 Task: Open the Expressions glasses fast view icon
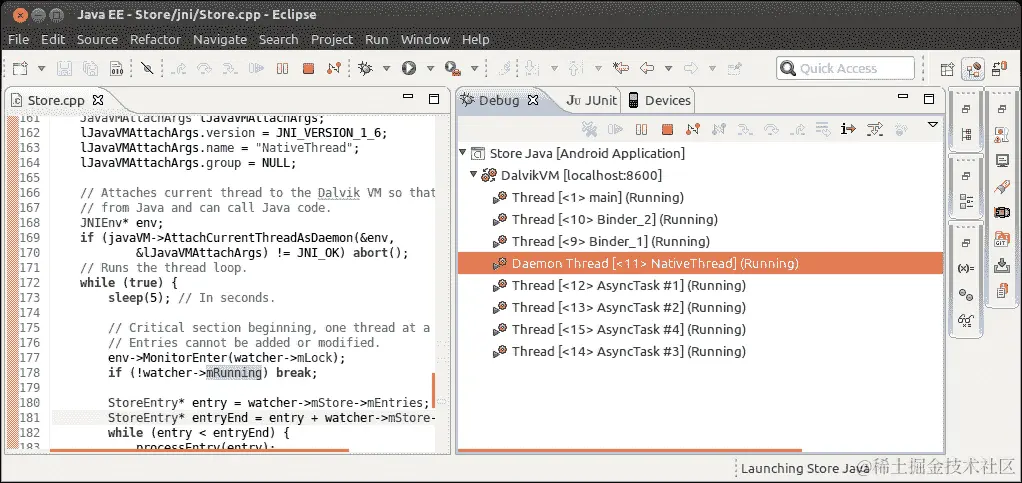[966, 321]
